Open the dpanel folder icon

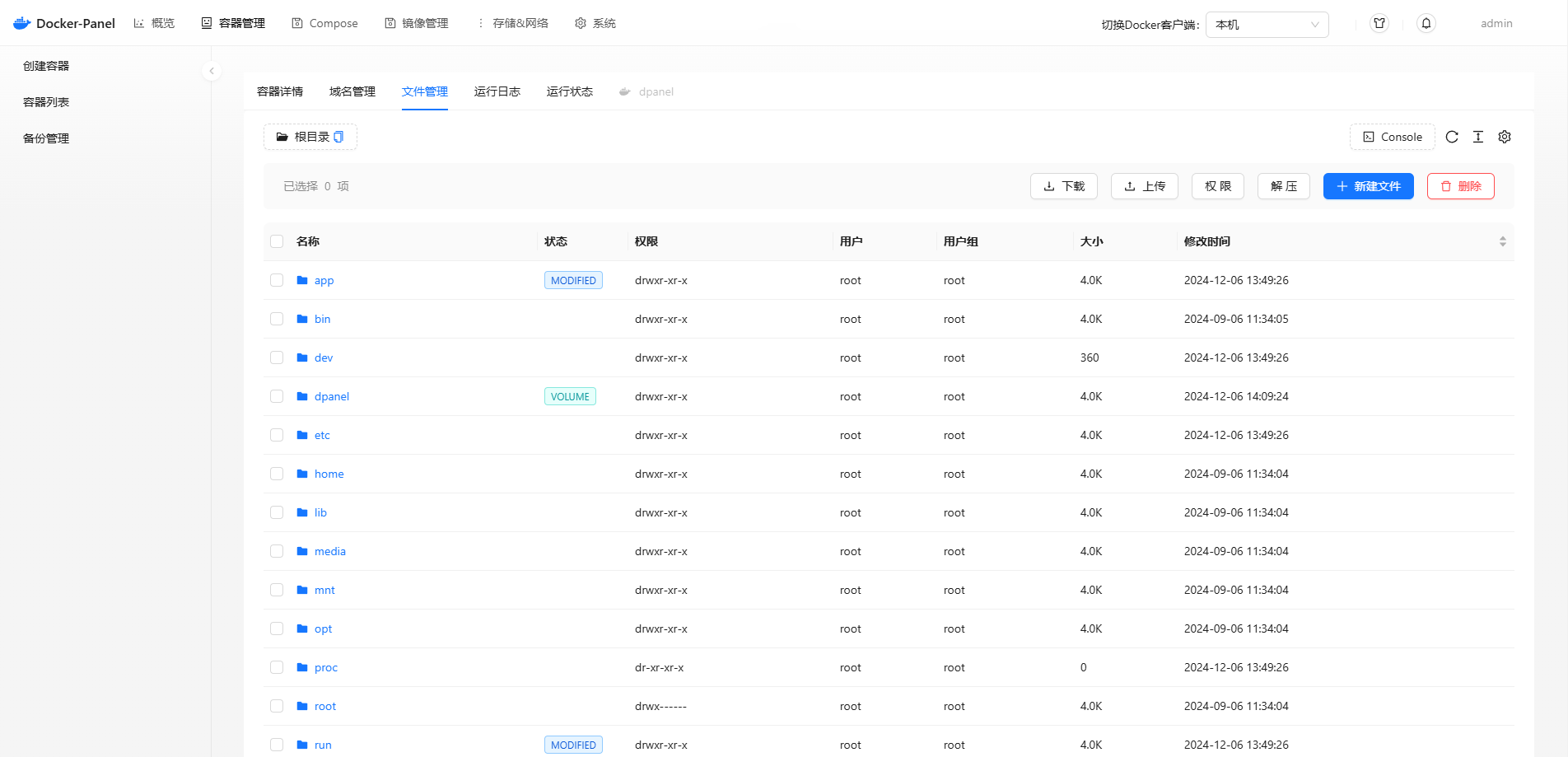pos(302,396)
